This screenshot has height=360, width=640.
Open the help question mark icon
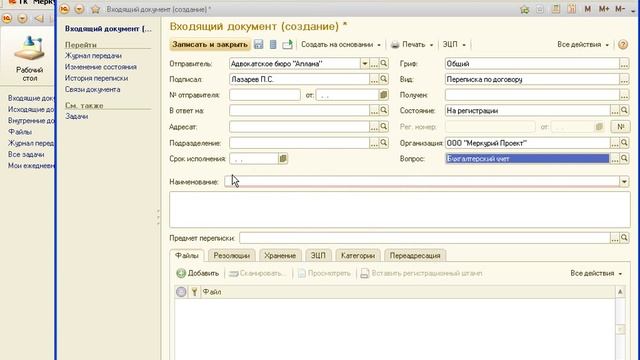coord(623,44)
